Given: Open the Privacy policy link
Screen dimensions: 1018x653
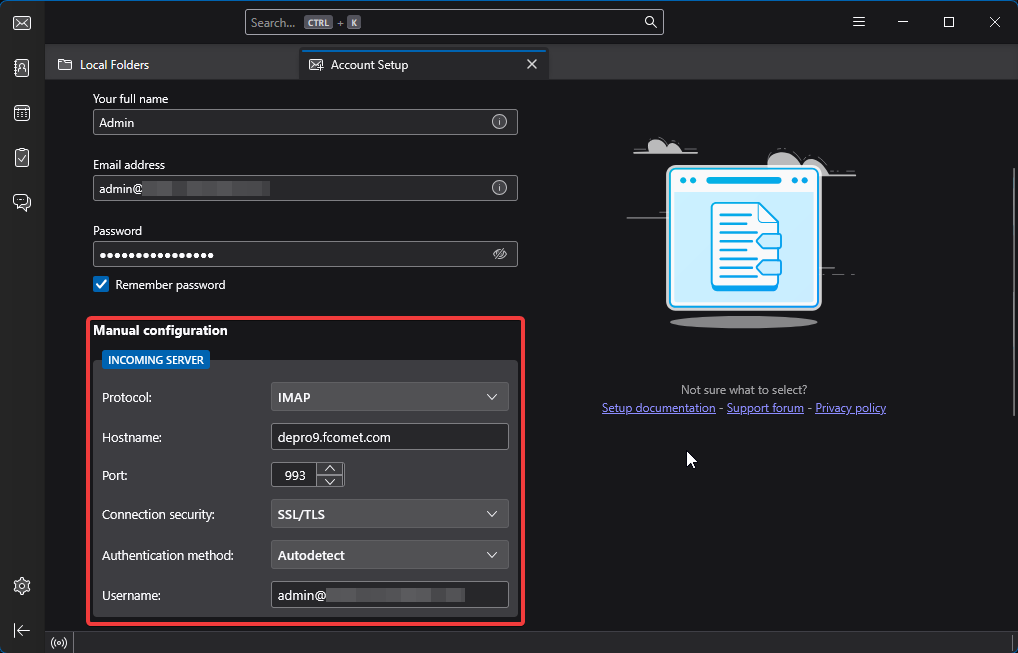Looking at the screenshot, I should click(x=850, y=408).
